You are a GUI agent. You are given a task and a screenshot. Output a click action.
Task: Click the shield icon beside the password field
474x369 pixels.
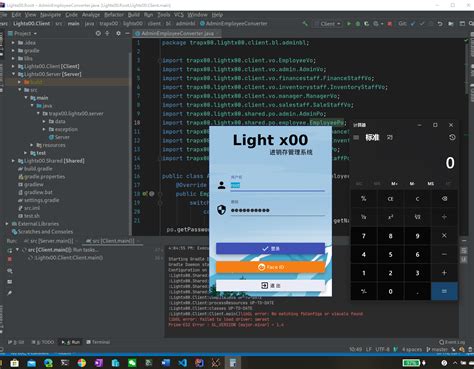221,210
